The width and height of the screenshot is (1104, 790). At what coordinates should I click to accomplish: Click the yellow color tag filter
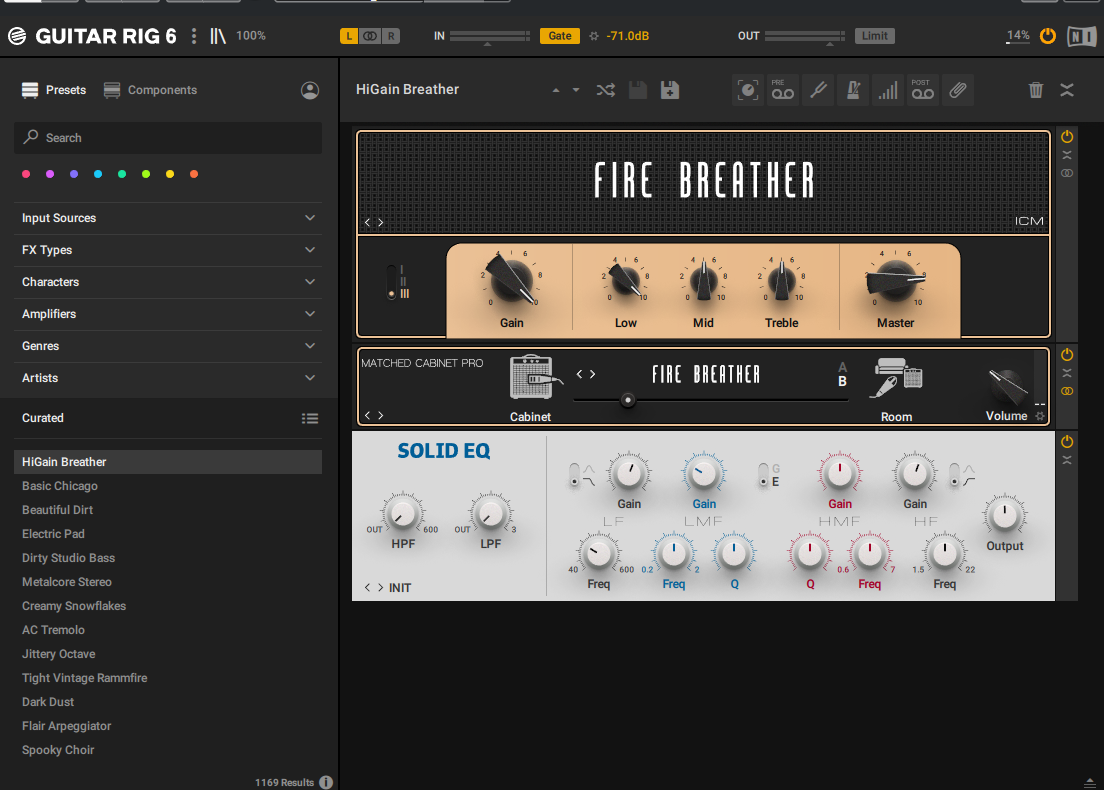(170, 174)
